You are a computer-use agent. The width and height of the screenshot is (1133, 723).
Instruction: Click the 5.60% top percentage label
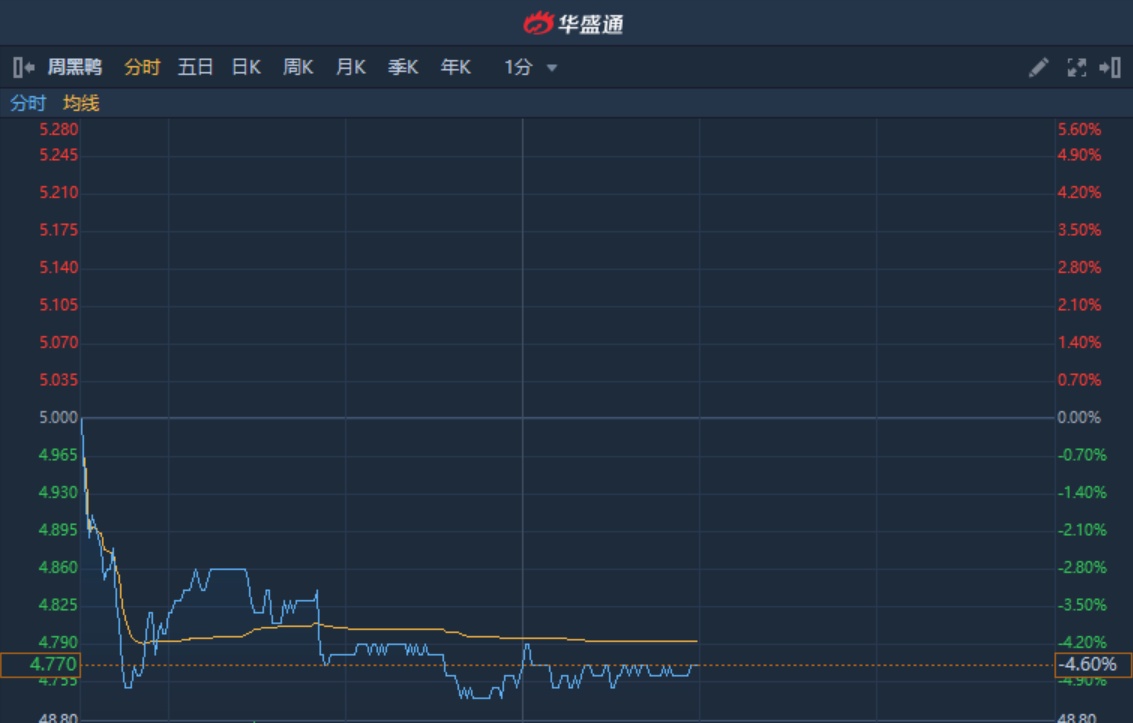[x=1080, y=129]
